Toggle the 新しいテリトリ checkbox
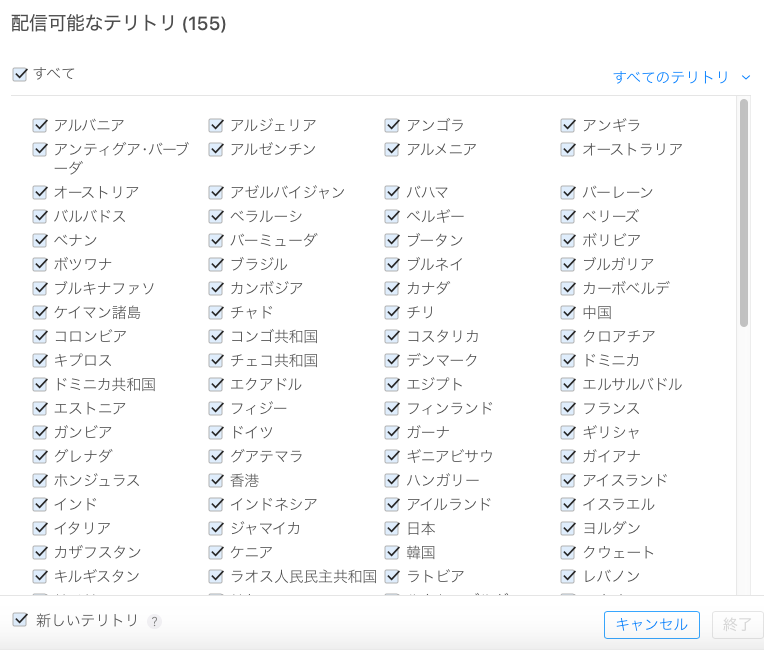This screenshot has height=650, width=764. [20, 620]
